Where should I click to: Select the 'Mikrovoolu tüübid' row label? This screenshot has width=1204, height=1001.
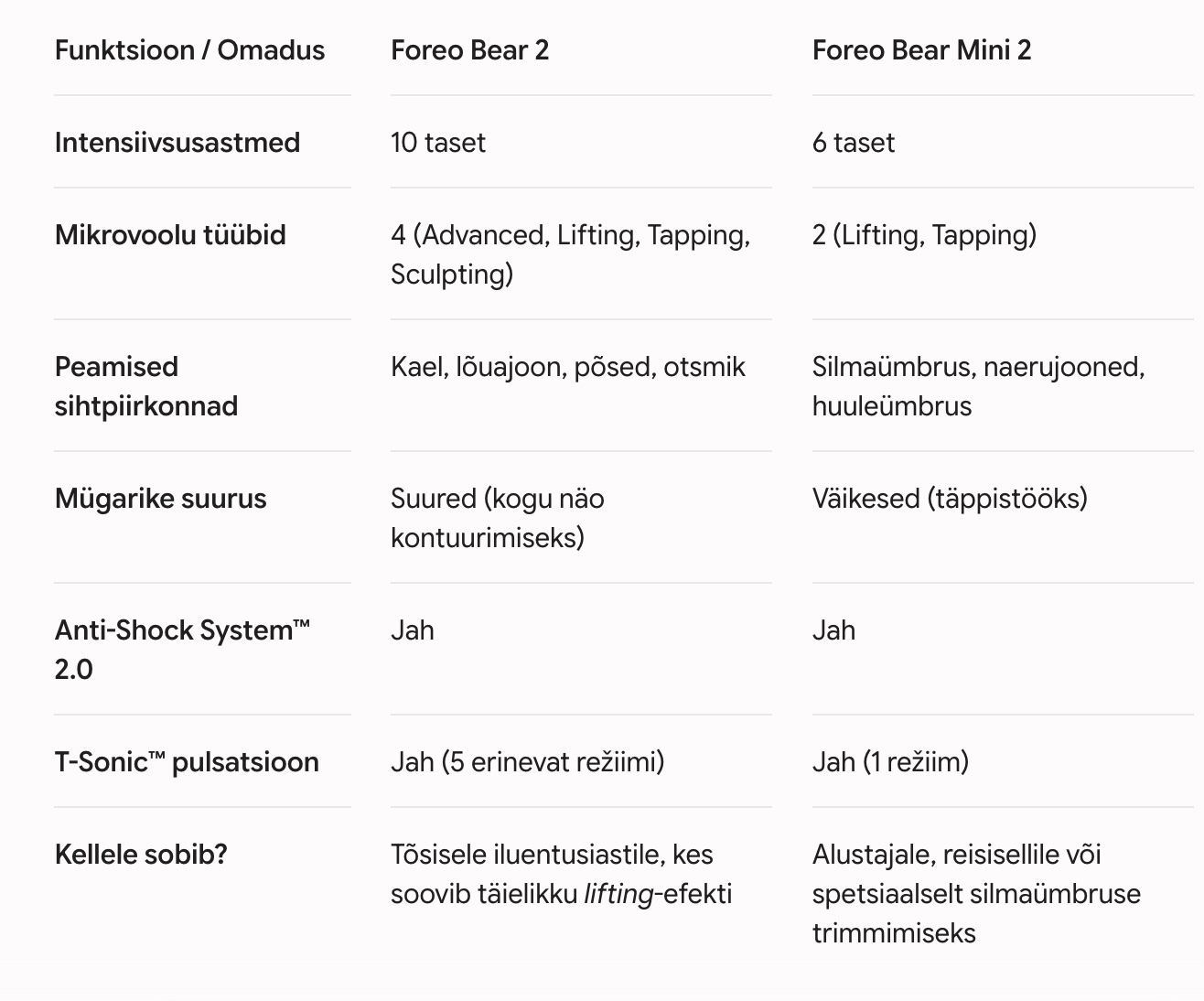[x=170, y=235]
